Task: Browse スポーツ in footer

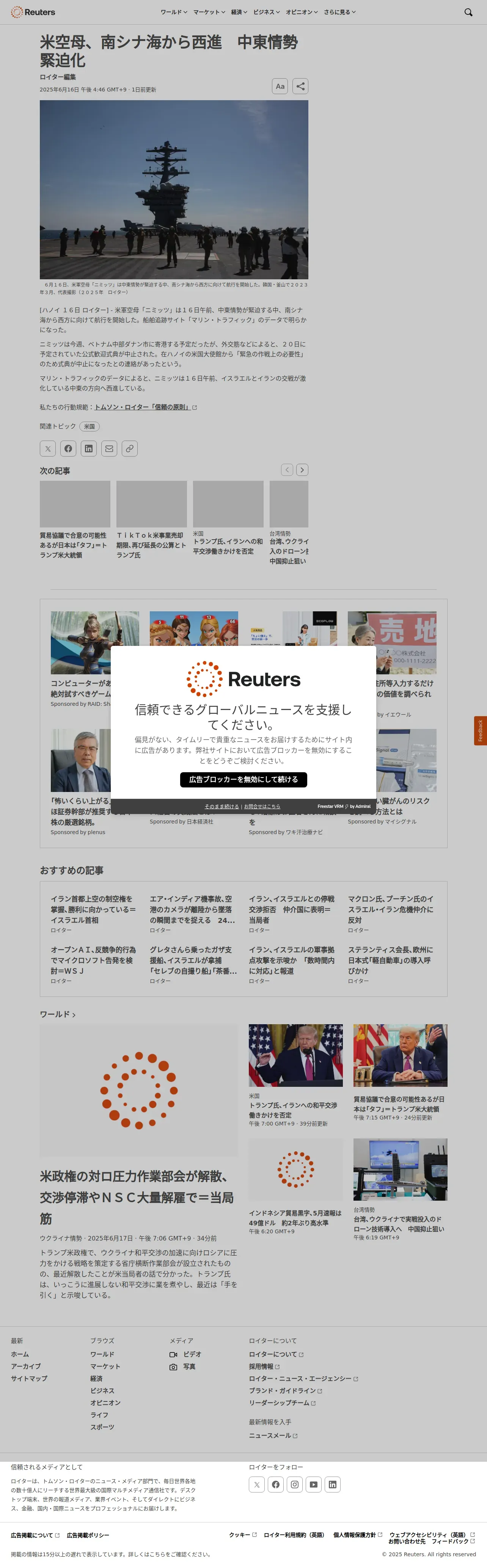Action: click(x=102, y=1427)
